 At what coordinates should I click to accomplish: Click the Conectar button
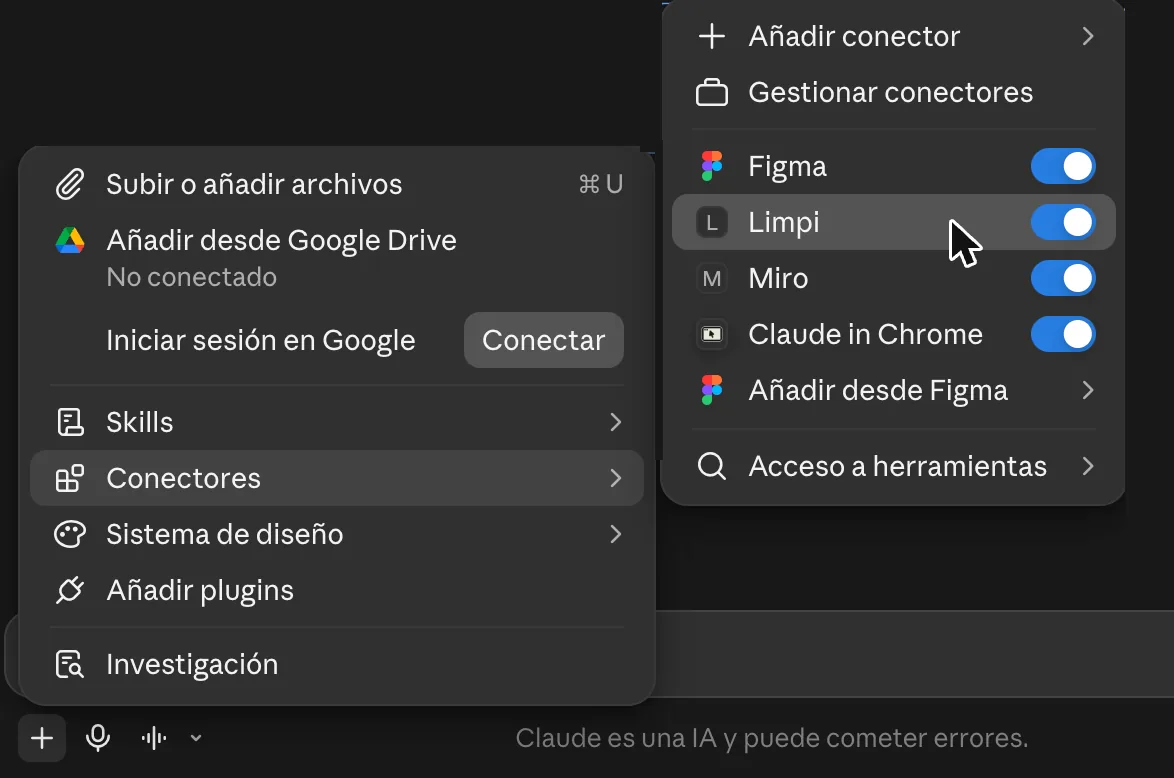(x=544, y=340)
